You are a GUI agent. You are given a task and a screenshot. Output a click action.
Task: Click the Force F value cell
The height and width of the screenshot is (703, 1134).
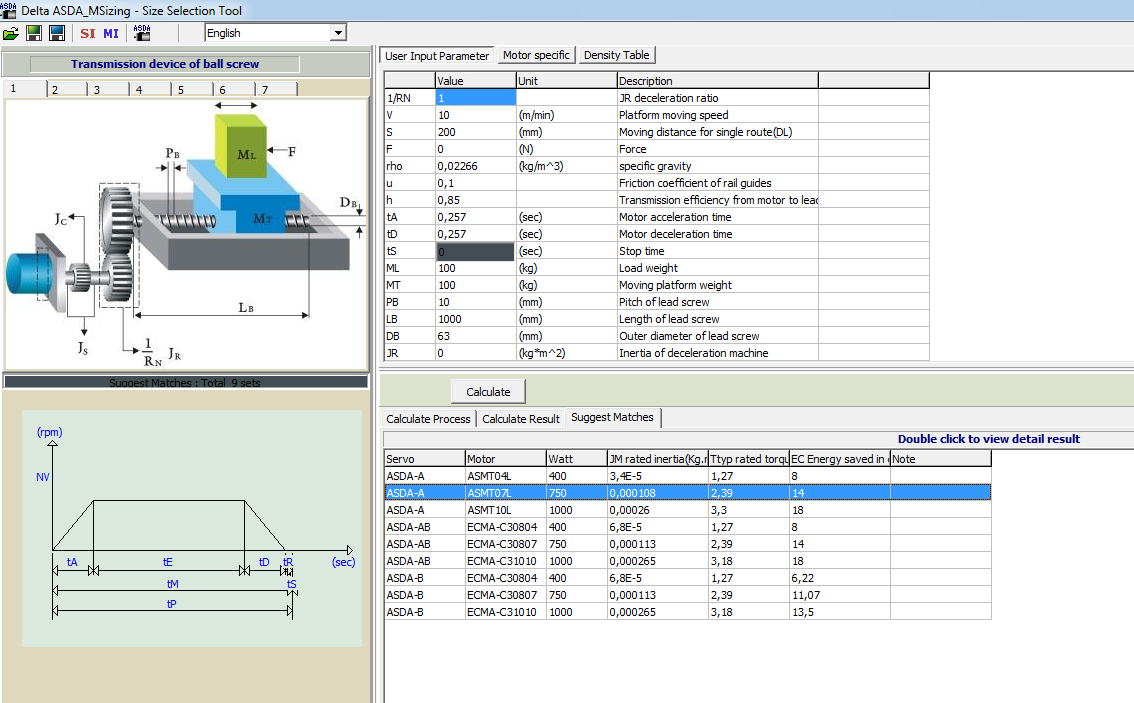click(476, 149)
